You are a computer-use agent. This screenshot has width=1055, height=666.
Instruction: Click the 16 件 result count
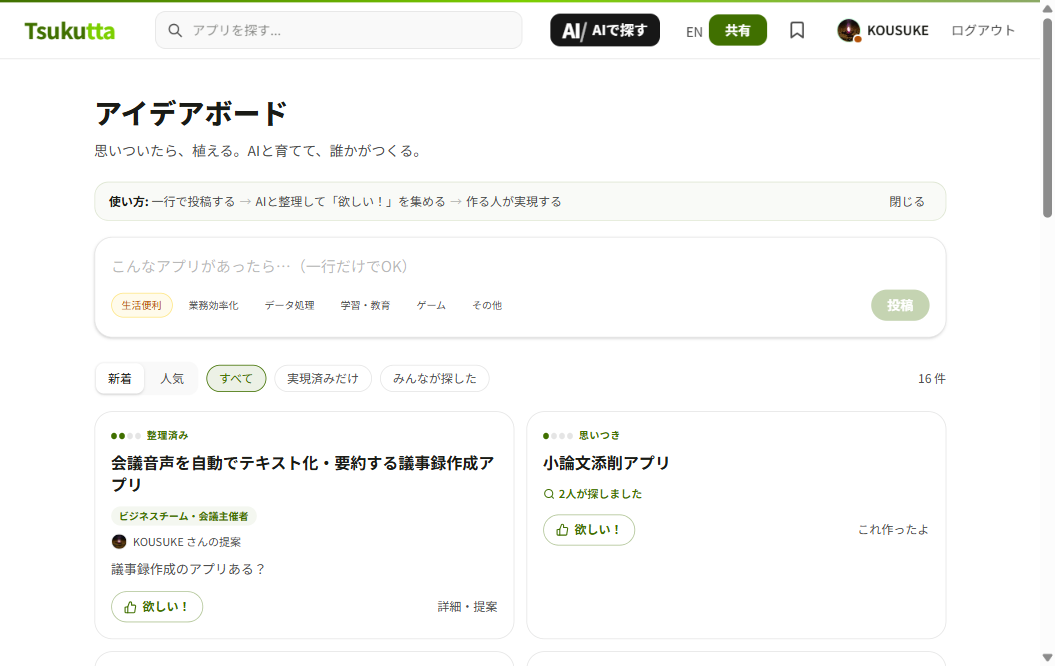[x=932, y=379]
